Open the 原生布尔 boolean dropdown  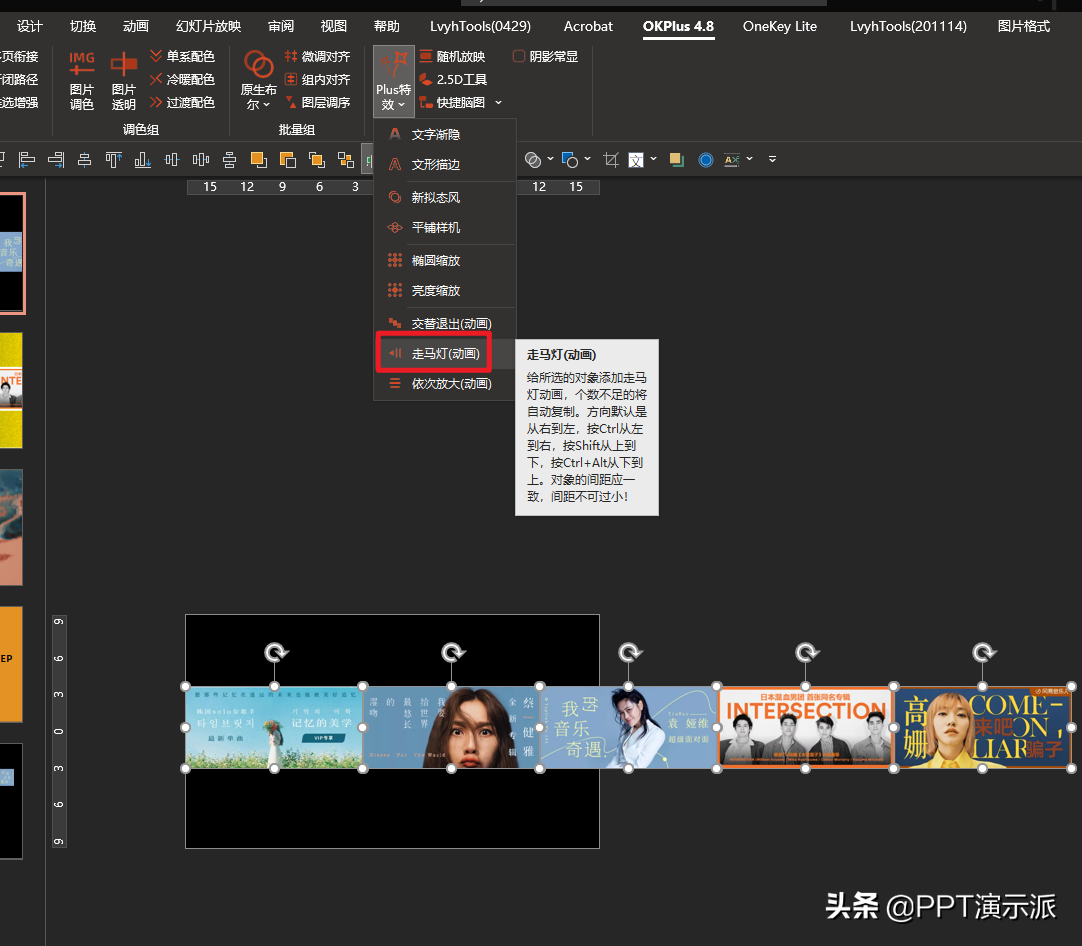tap(258, 81)
